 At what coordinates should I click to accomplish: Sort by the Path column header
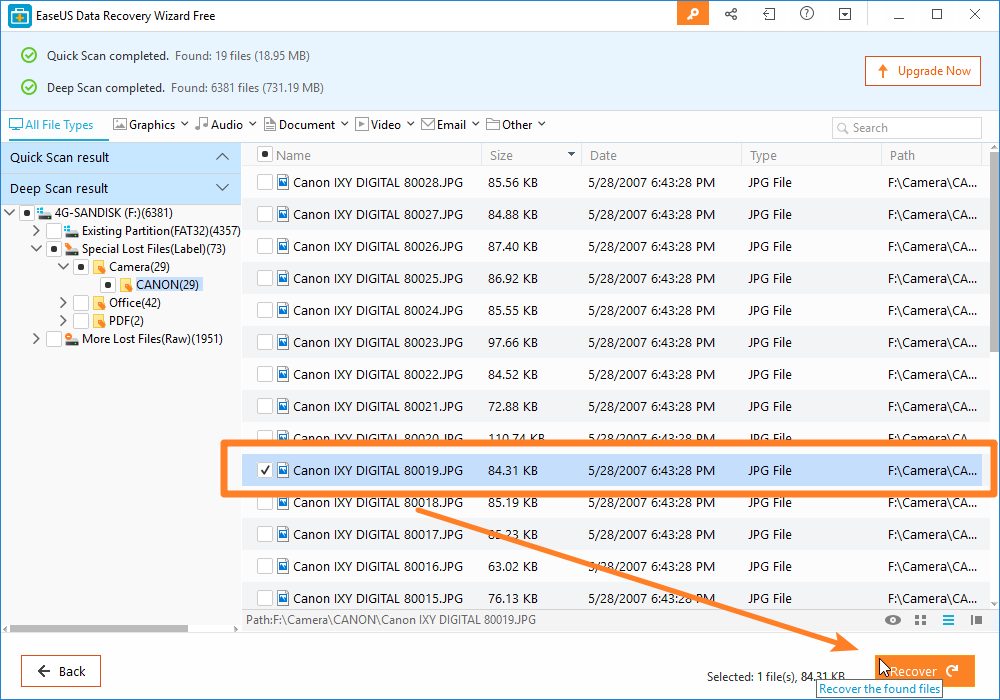931,155
